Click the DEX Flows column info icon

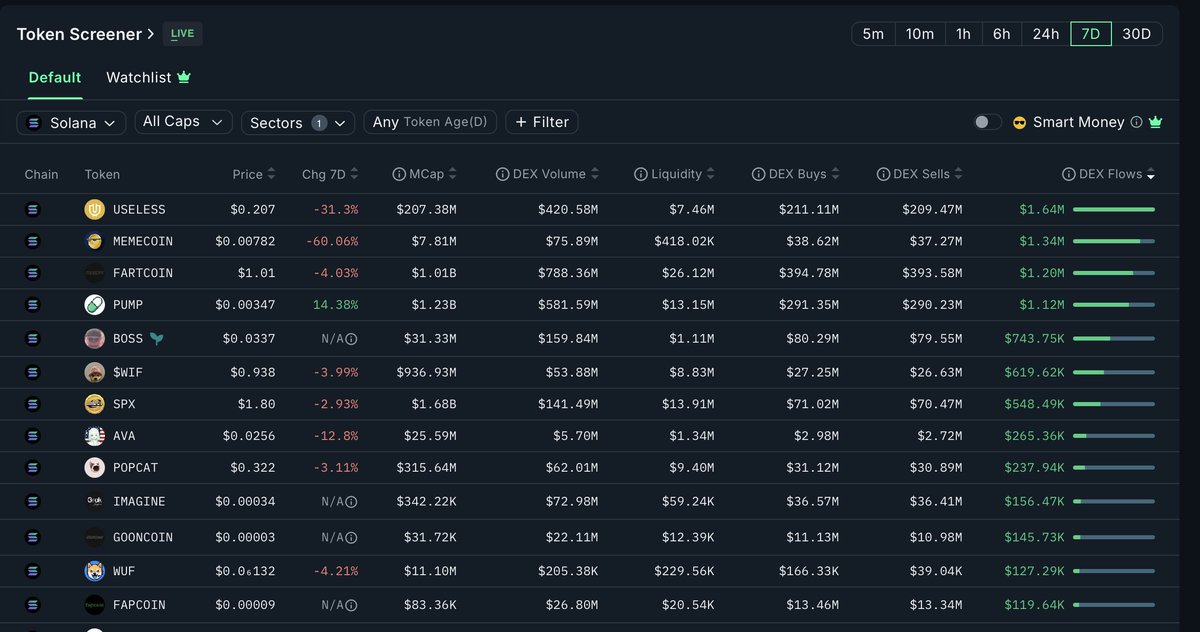tap(1067, 173)
